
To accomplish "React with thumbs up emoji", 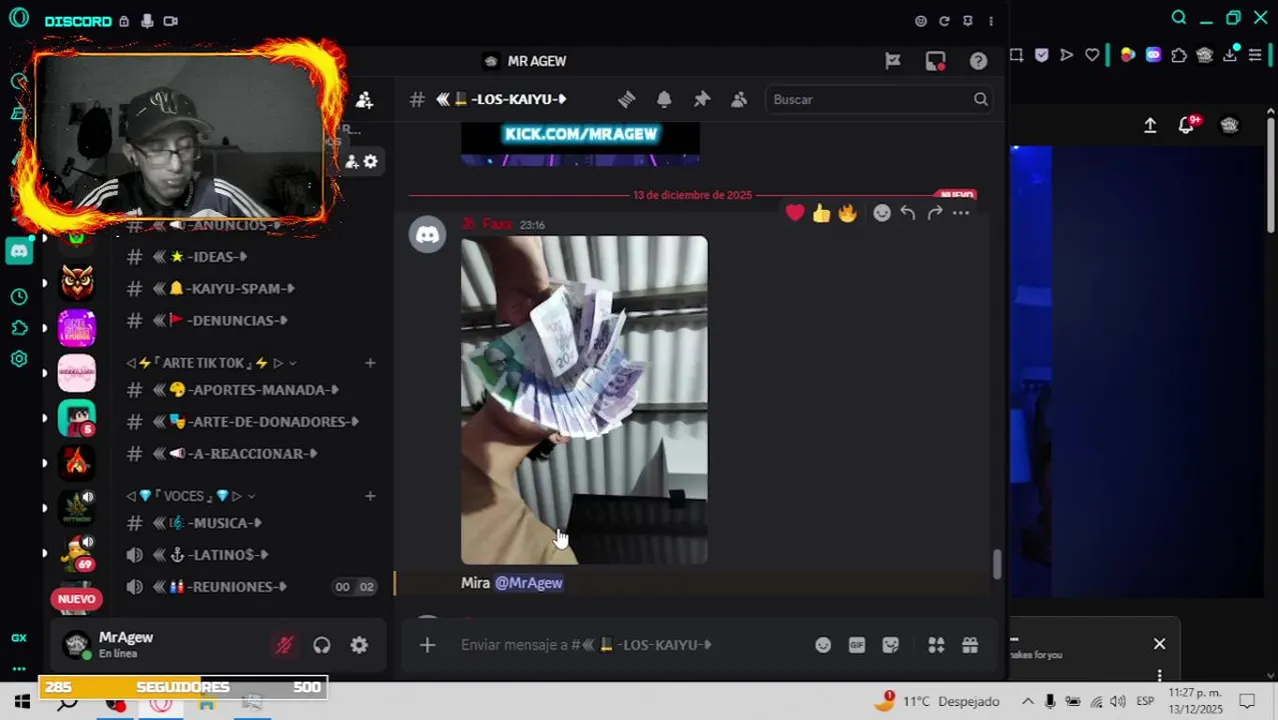I will (x=821, y=212).
